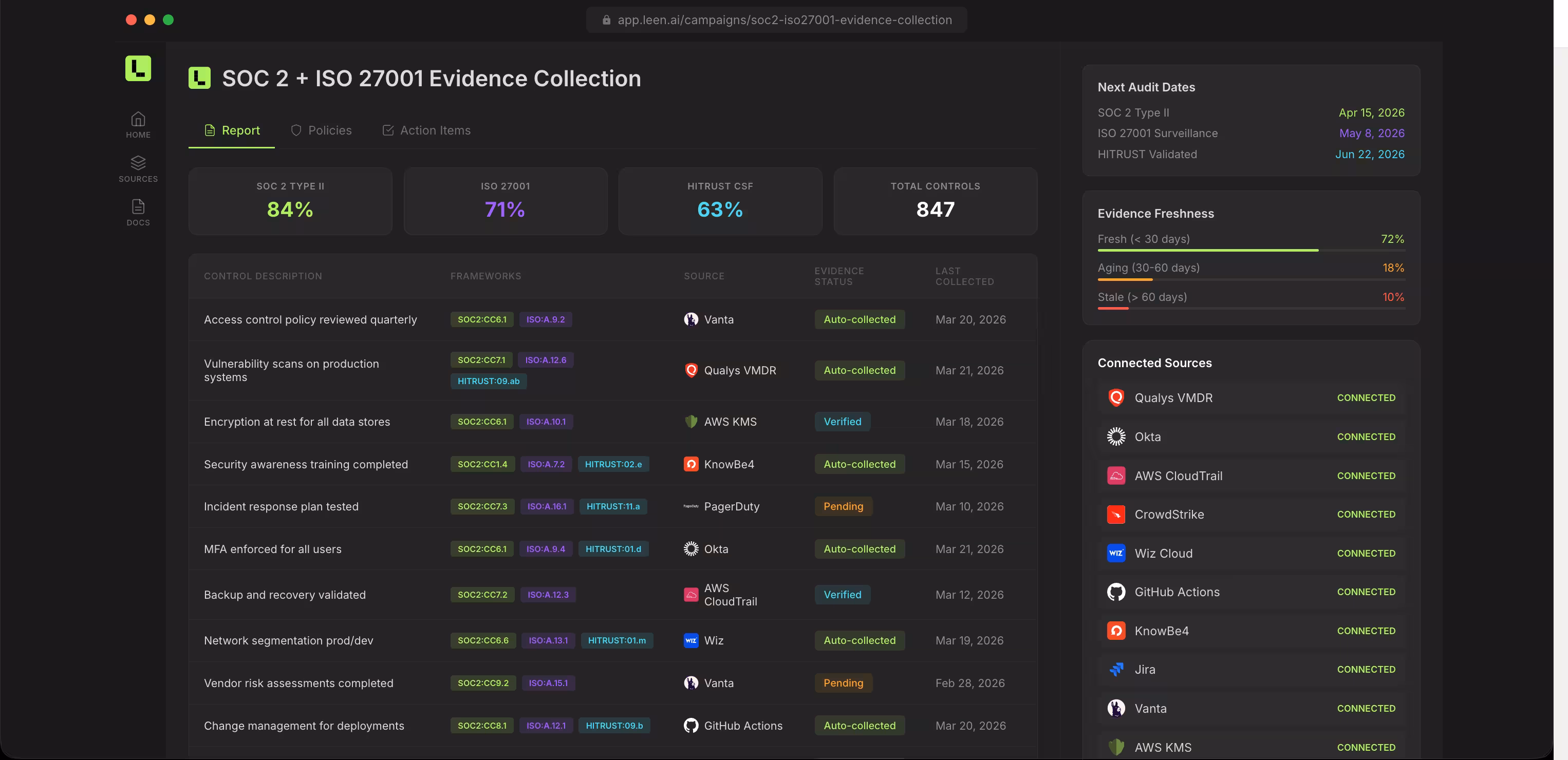This screenshot has height=760, width=1568.
Task: Open the SOC 2 Type II 84% card
Action: 290,201
